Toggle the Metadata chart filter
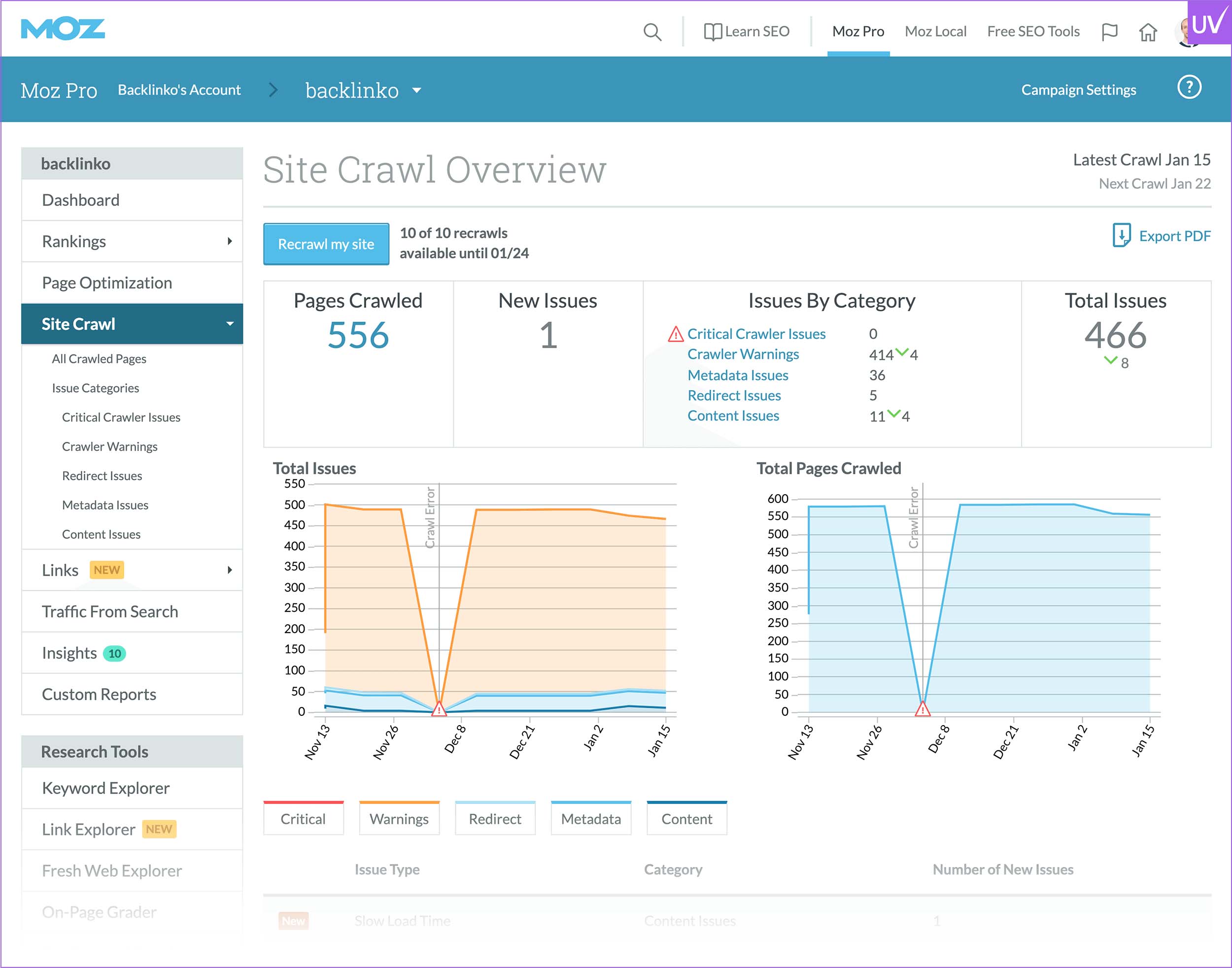This screenshot has width=1232, height=968. tap(591, 818)
